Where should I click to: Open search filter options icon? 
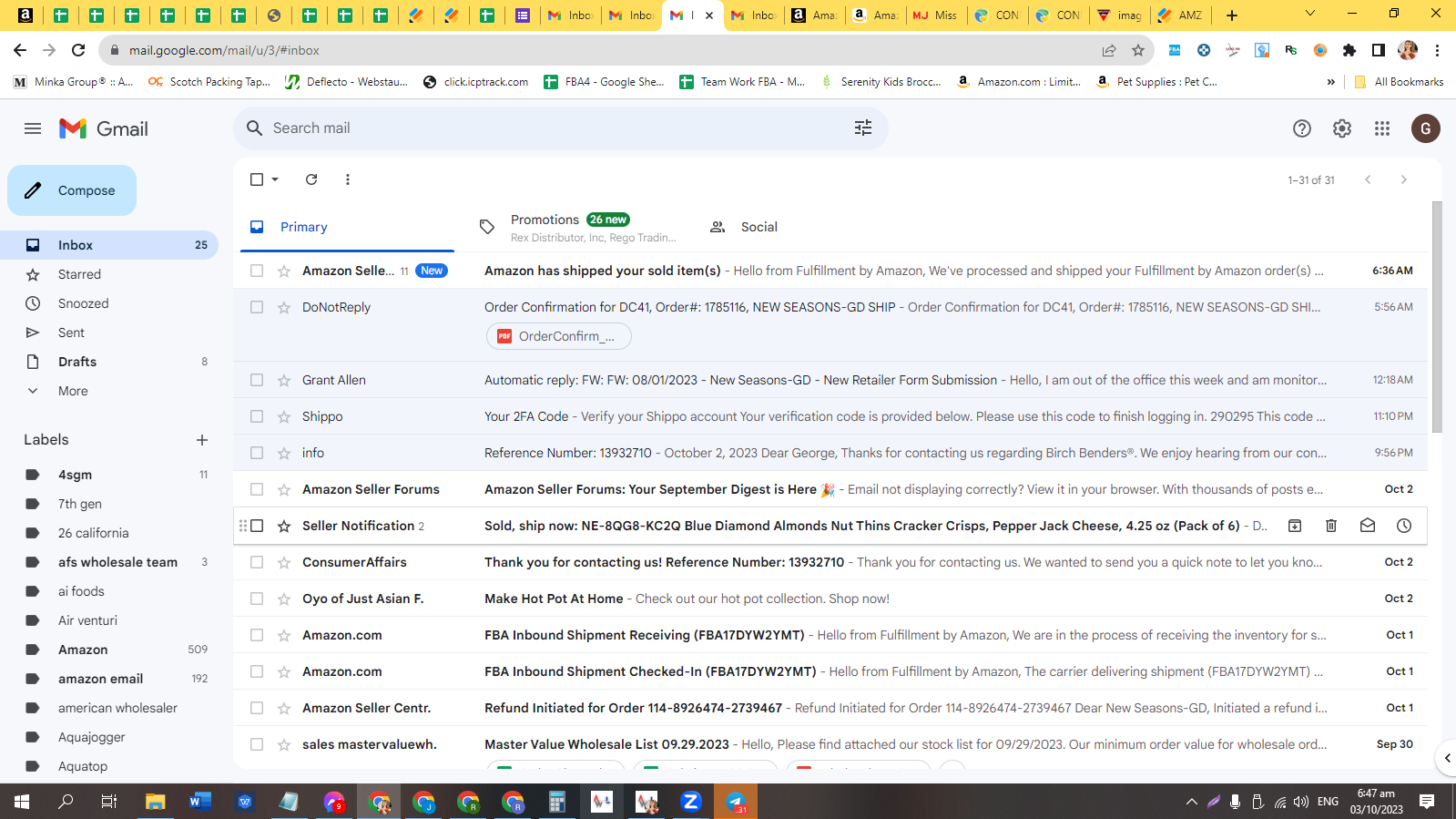(x=863, y=128)
